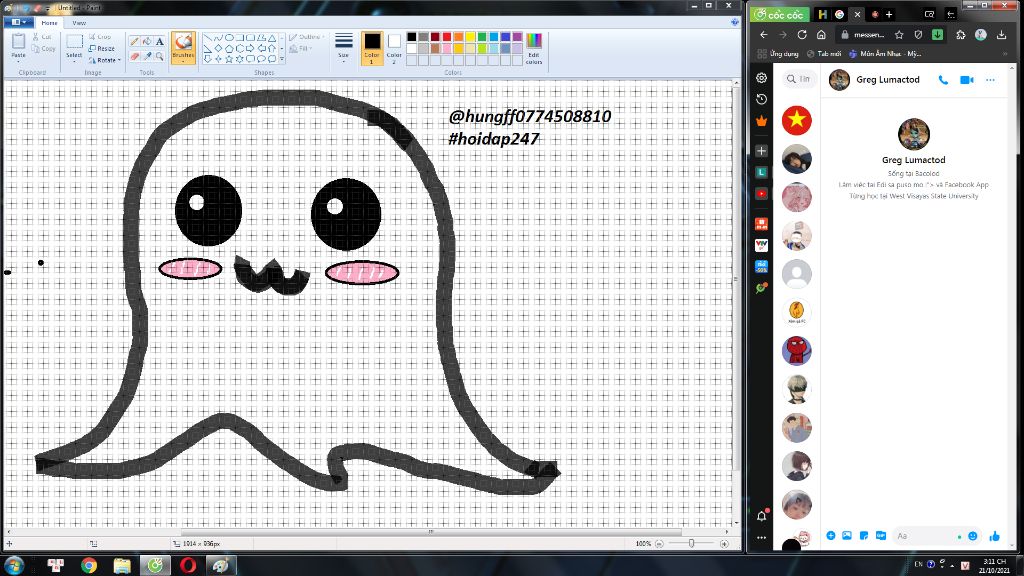Pick the red color swatch
The image size is (1024, 576).
(x=447, y=37)
